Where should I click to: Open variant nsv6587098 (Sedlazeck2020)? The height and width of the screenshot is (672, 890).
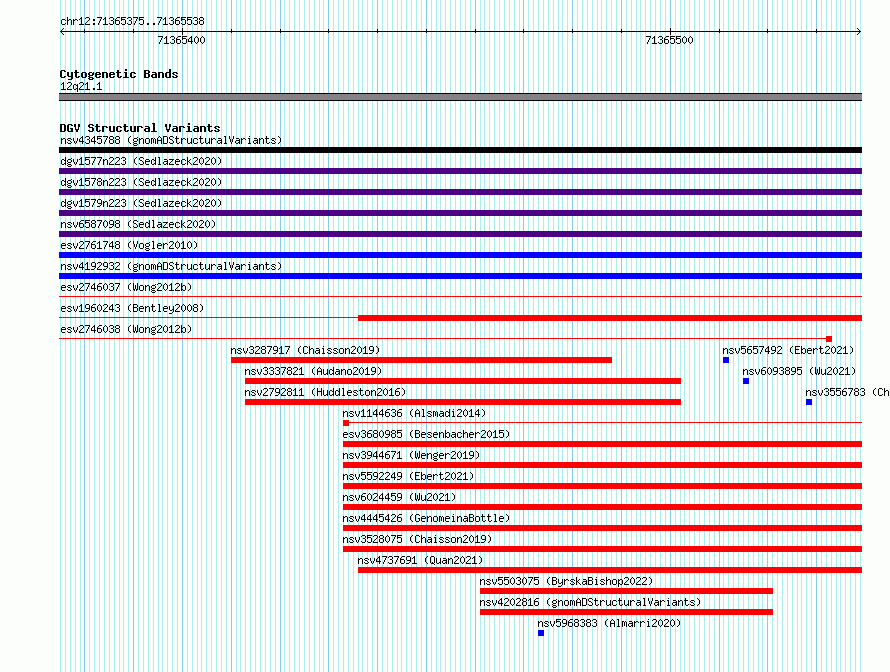pos(138,224)
